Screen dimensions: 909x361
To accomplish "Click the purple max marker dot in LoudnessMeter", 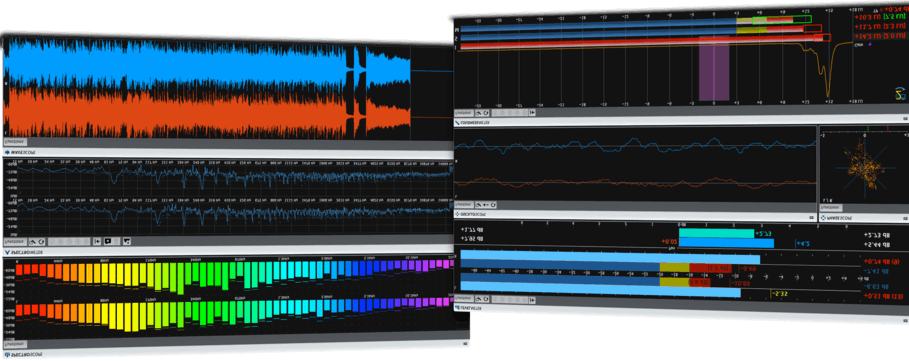I will click(x=870, y=44).
